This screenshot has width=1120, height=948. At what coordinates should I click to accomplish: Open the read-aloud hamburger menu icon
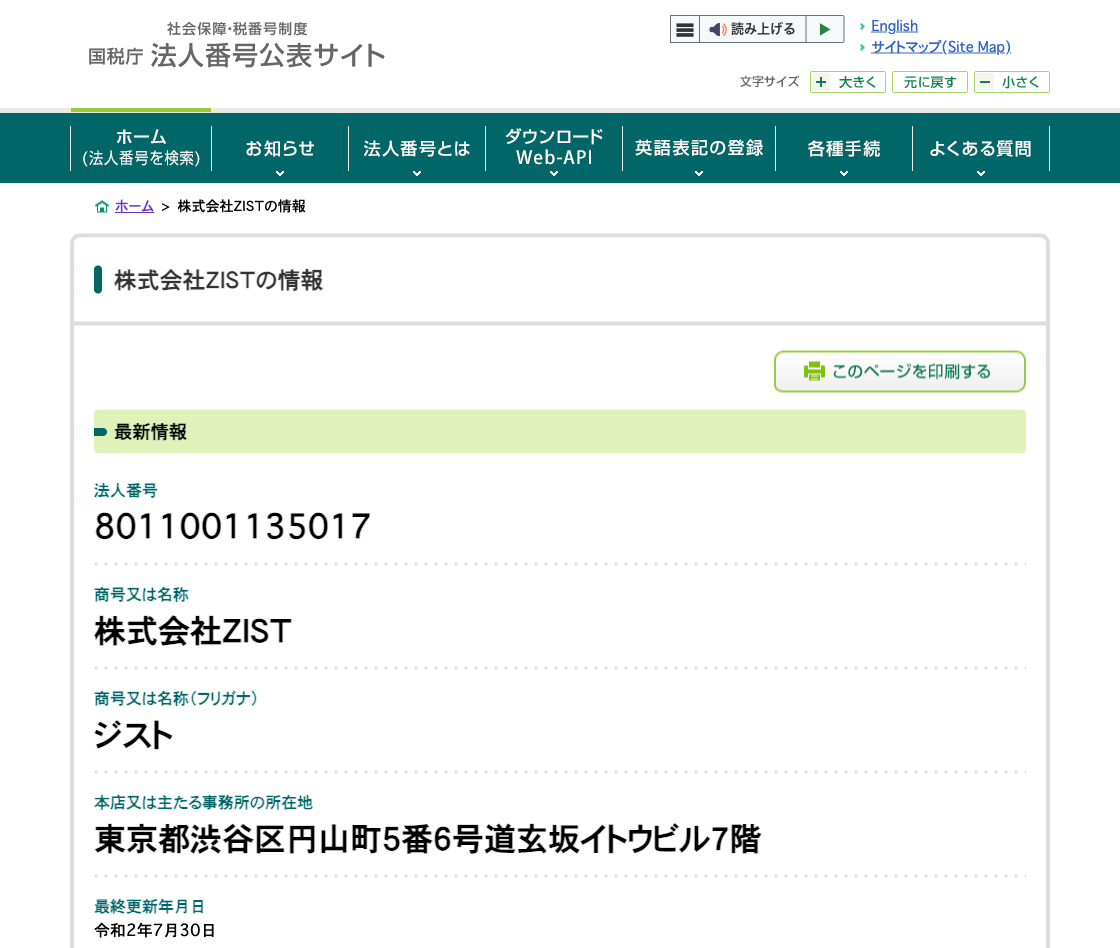[x=684, y=29]
